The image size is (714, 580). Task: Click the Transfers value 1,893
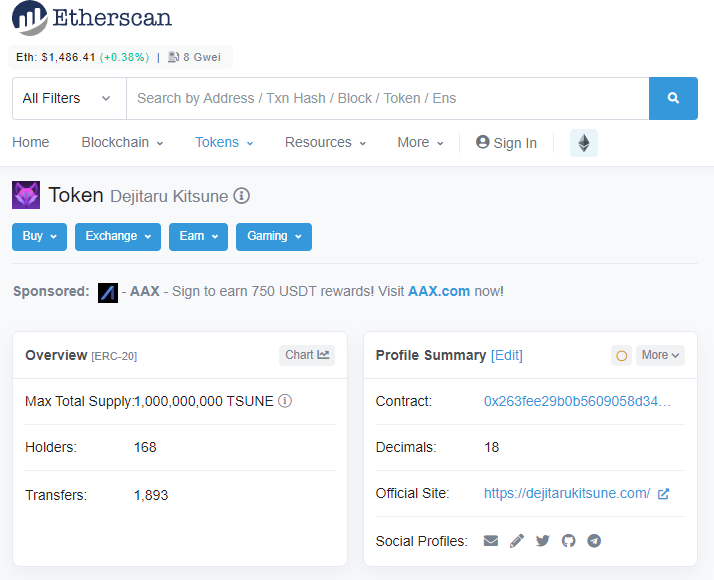(151, 495)
